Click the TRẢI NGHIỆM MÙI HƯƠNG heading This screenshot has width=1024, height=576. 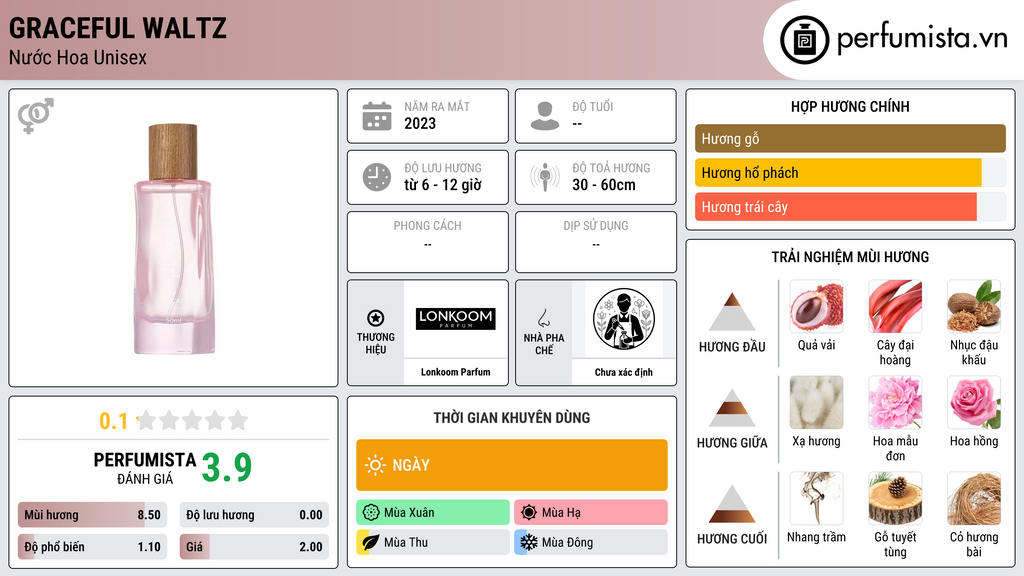850,257
